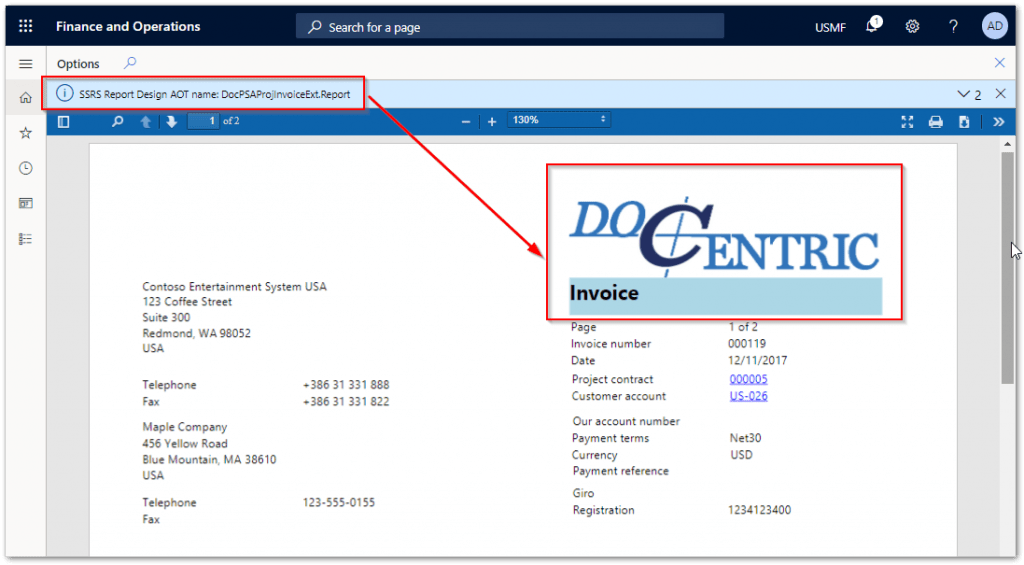
Task: Expand the message bar with count 2
Action: [x=969, y=95]
